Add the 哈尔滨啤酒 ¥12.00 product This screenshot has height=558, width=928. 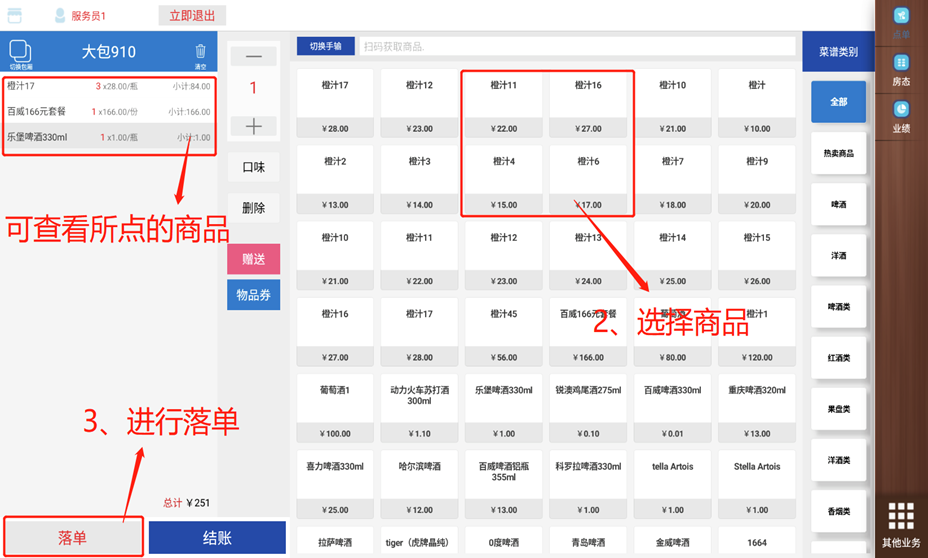tap(419, 485)
